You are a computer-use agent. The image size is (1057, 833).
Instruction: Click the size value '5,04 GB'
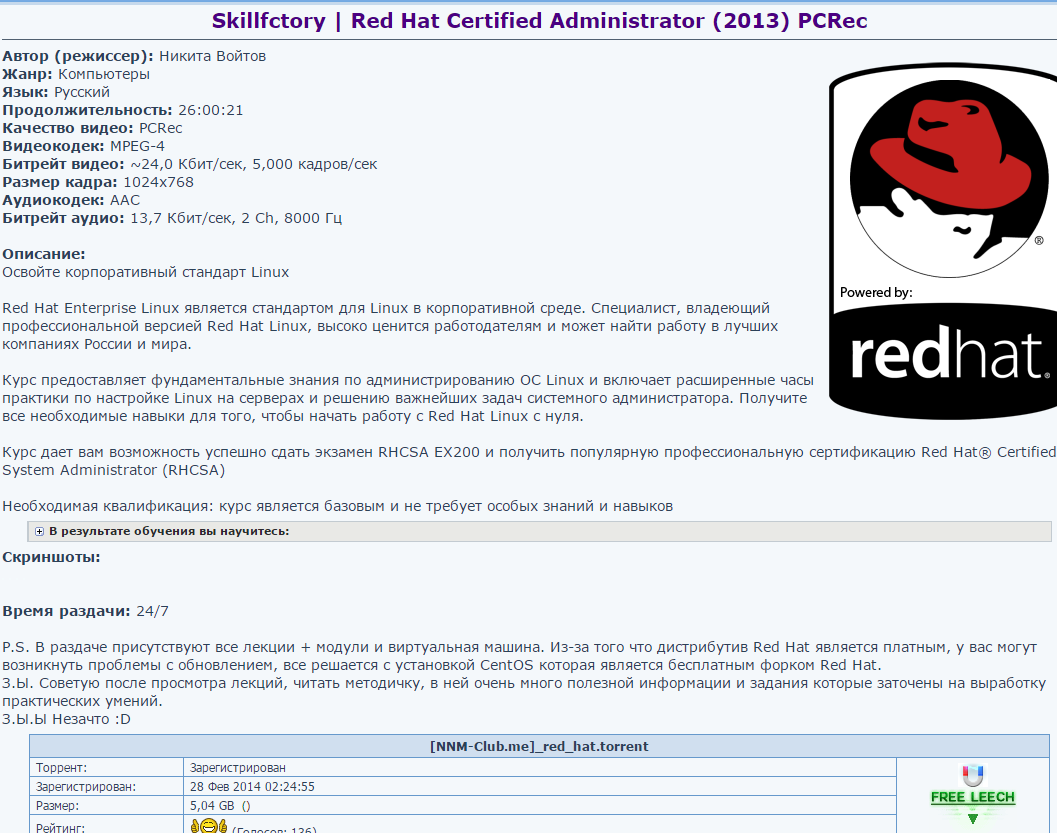coord(212,805)
